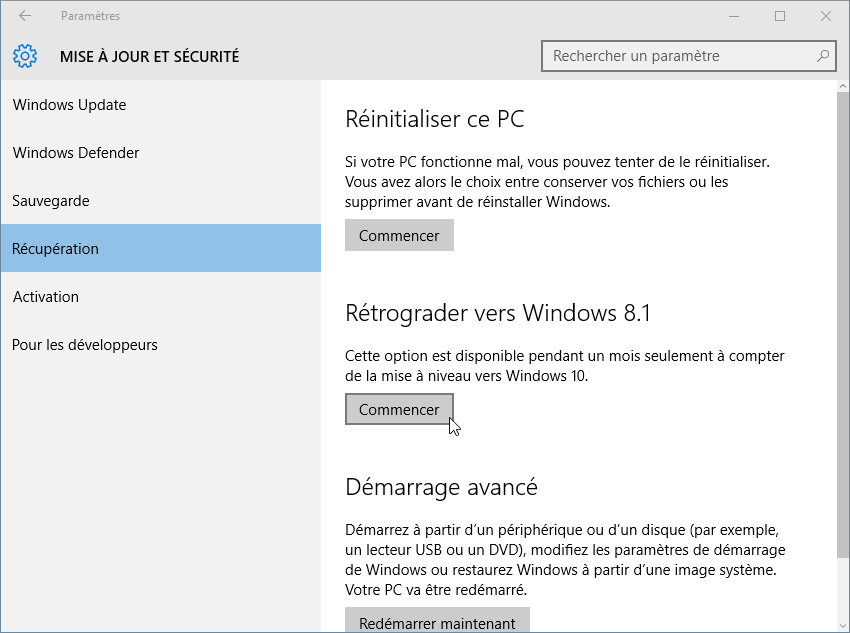Minimize the Paramètres window
Screen dimensions: 850x633
[734, 16]
